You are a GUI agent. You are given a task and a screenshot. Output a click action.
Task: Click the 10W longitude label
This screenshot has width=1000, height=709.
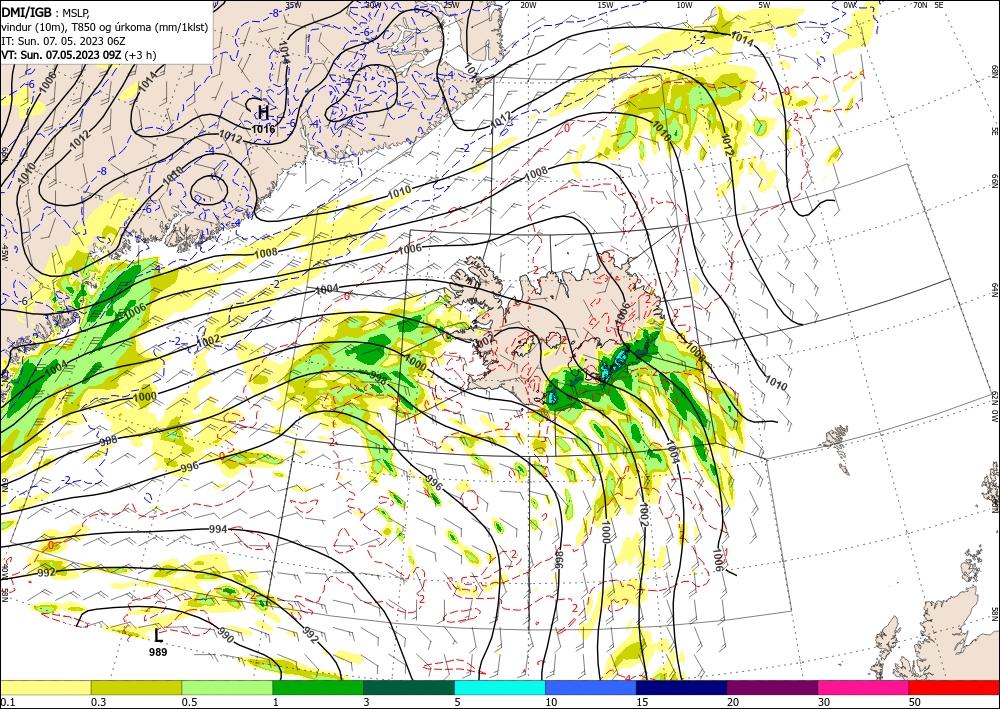click(x=684, y=4)
